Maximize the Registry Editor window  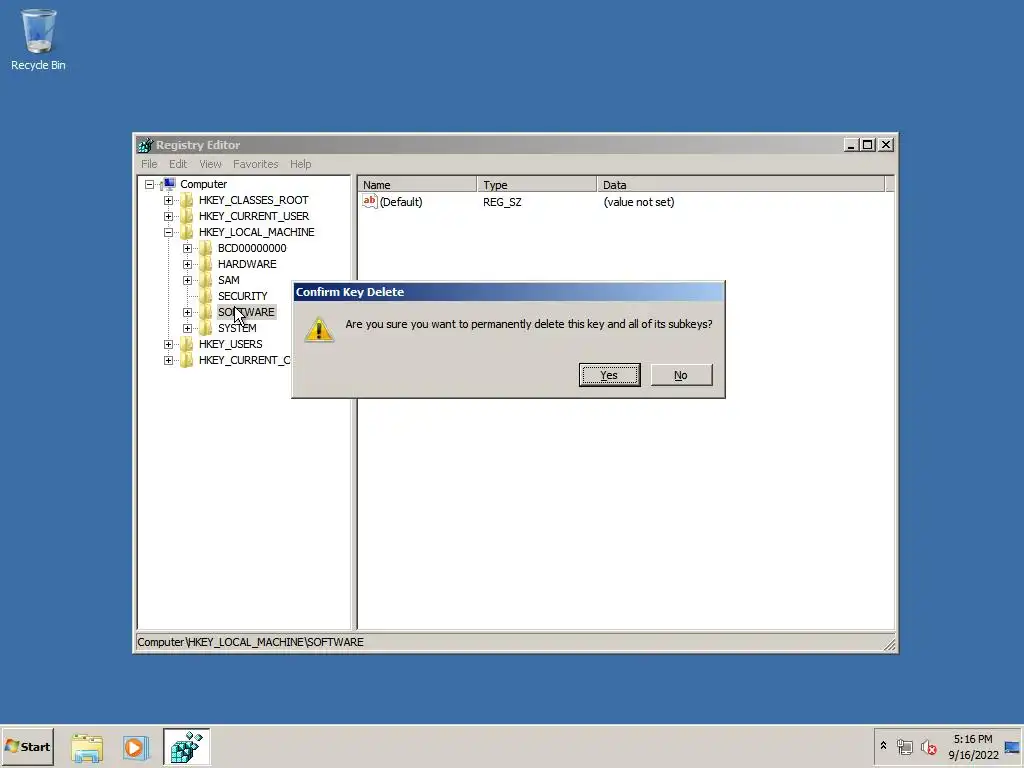click(867, 145)
